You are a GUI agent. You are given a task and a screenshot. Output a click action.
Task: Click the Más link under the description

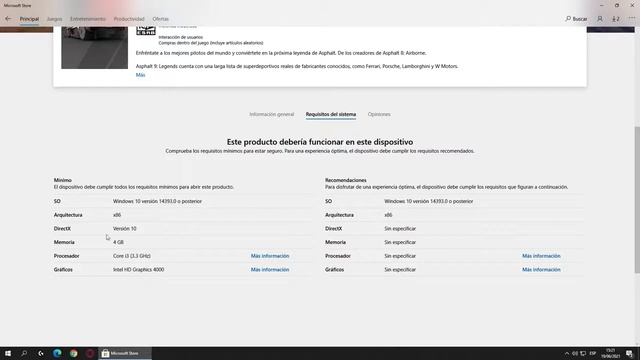(140, 75)
